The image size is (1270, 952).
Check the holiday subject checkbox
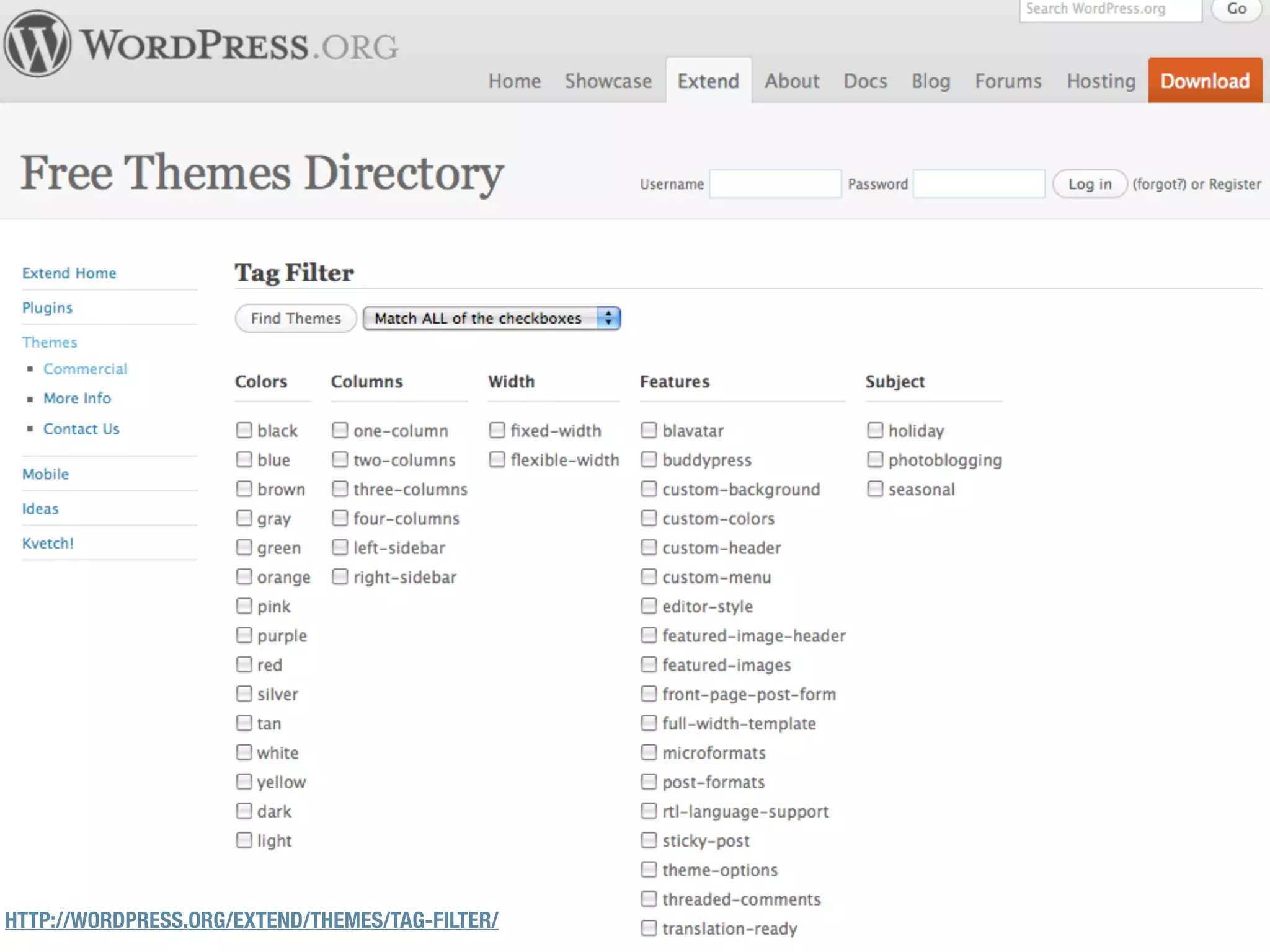click(875, 430)
